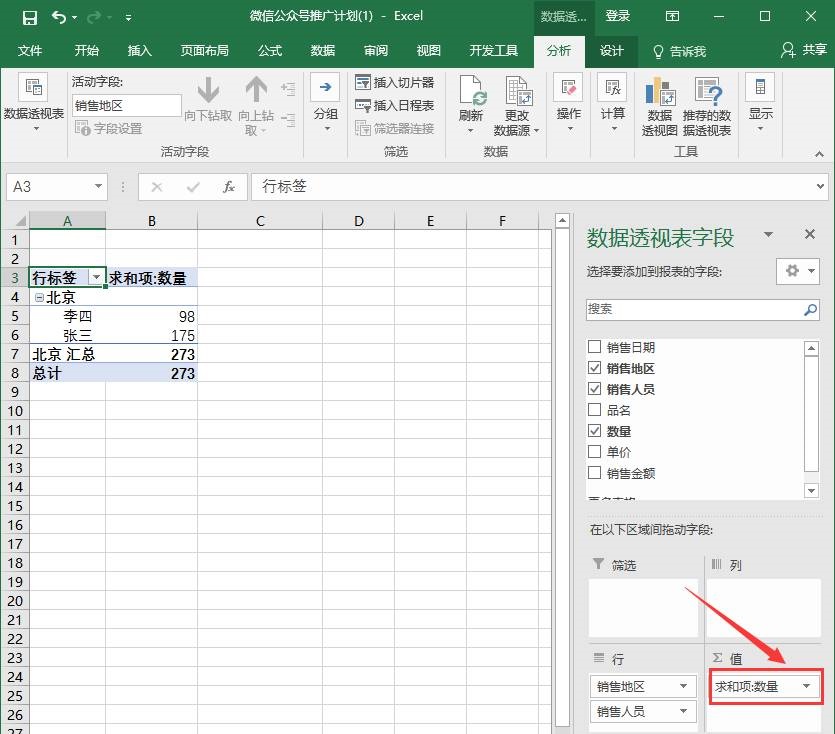The image size is (835, 734).
Task: Open the 求和项:数量 value field dropdown
Action: tap(806, 686)
